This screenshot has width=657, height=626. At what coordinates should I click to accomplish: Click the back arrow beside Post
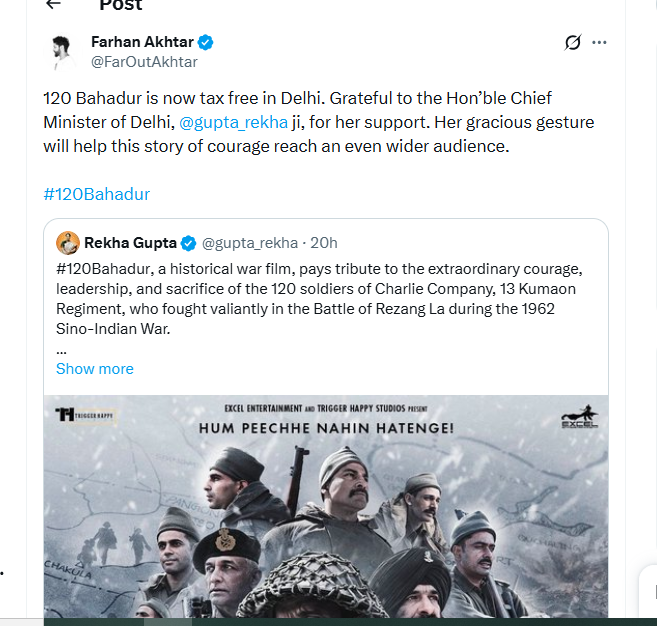[53, 5]
